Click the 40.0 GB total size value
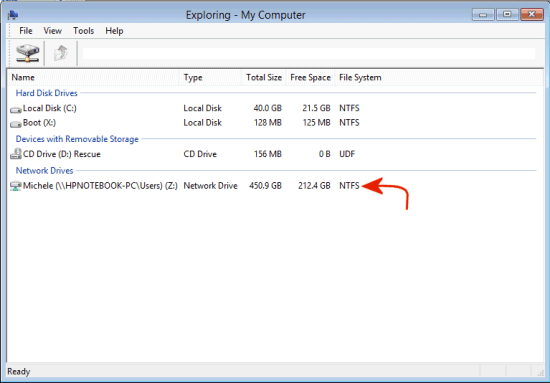This screenshot has width=550, height=383. click(x=268, y=108)
